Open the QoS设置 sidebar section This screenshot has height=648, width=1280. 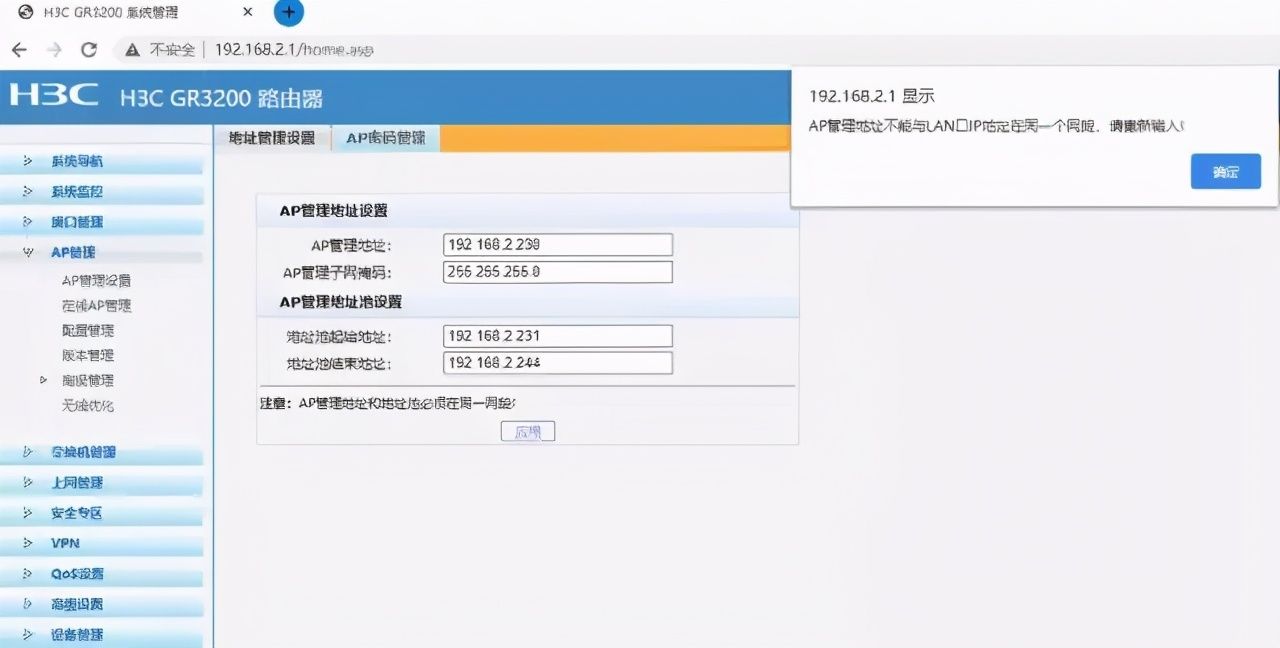77,574
